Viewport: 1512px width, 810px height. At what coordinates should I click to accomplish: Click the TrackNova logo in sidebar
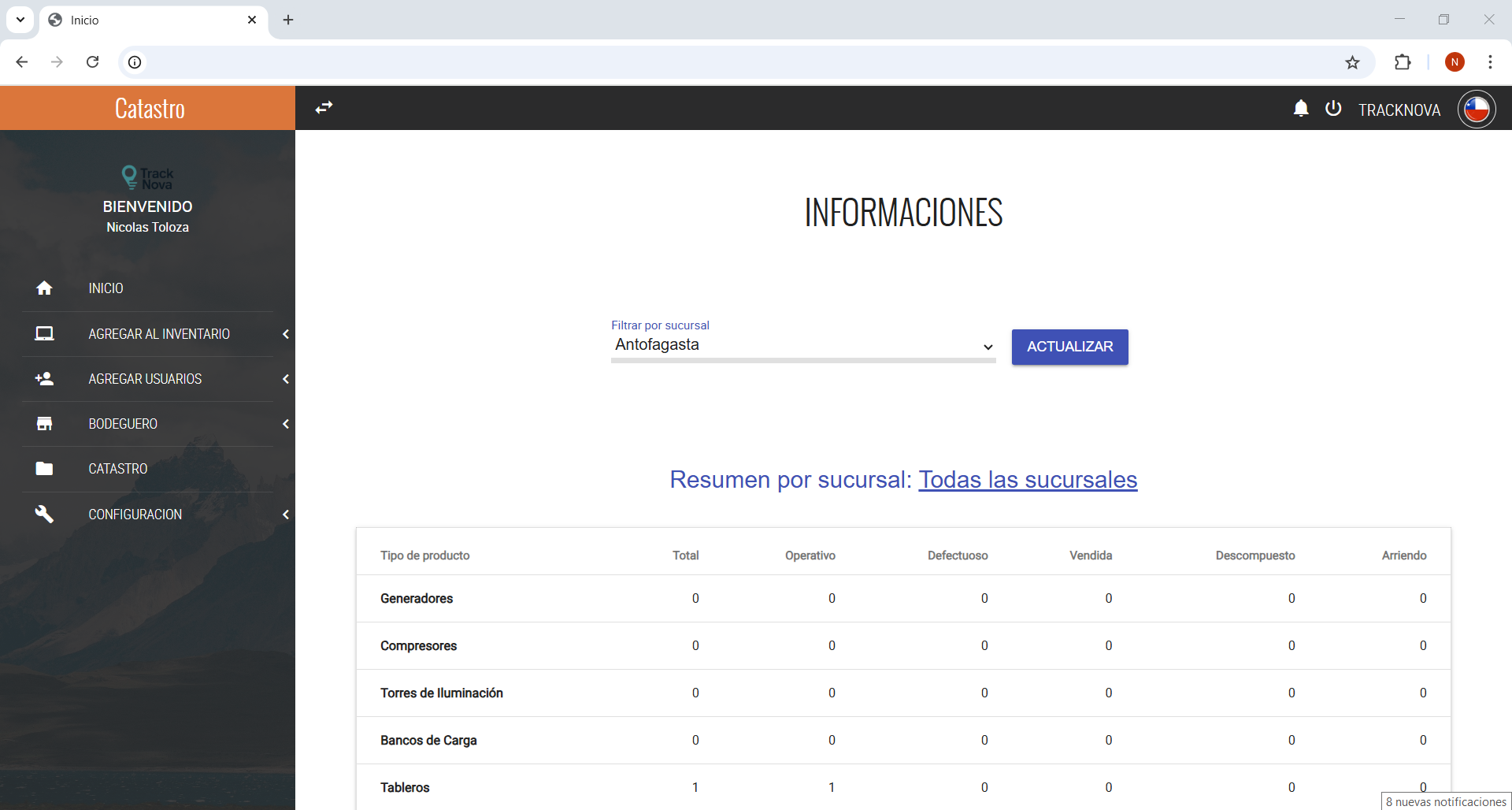[147, 177]
